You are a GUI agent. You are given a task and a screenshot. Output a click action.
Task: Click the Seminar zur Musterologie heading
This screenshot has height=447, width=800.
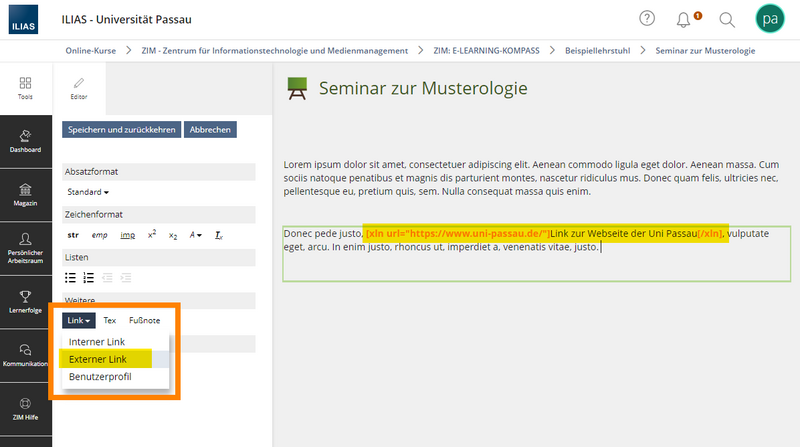click(x=423, y=88)
